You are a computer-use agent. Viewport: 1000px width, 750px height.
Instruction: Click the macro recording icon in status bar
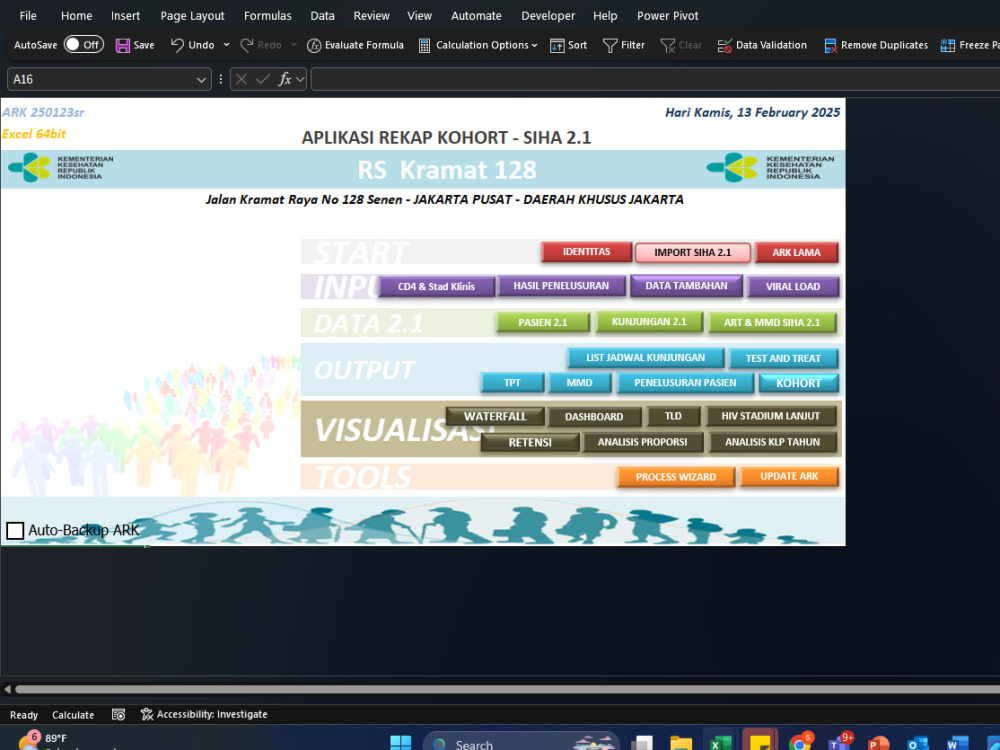[119, 714]
